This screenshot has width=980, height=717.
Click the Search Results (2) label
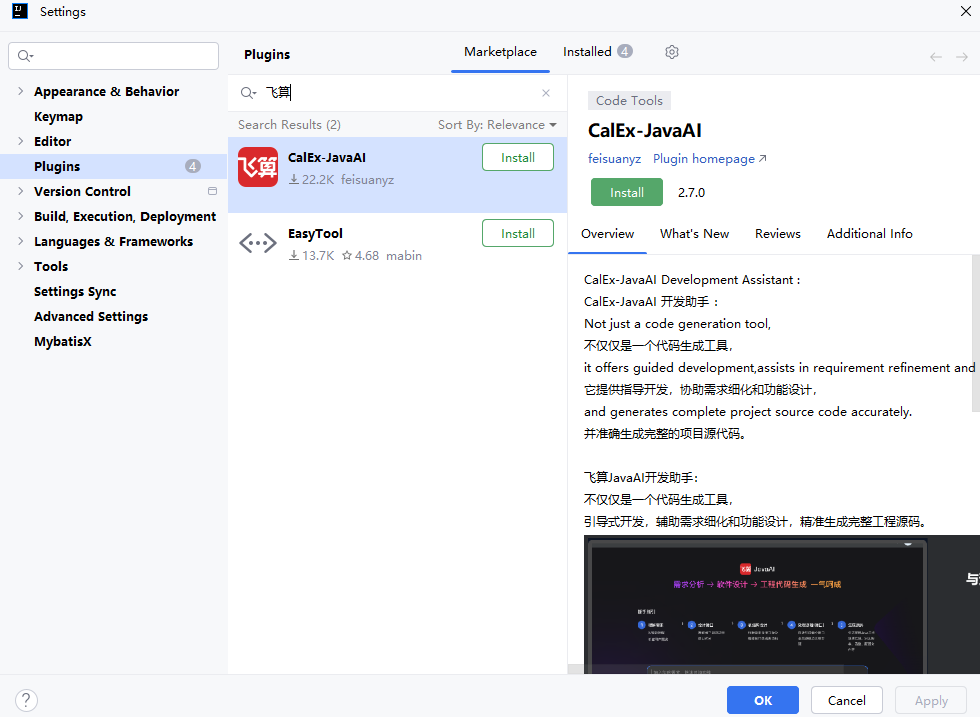coord(289,124)
